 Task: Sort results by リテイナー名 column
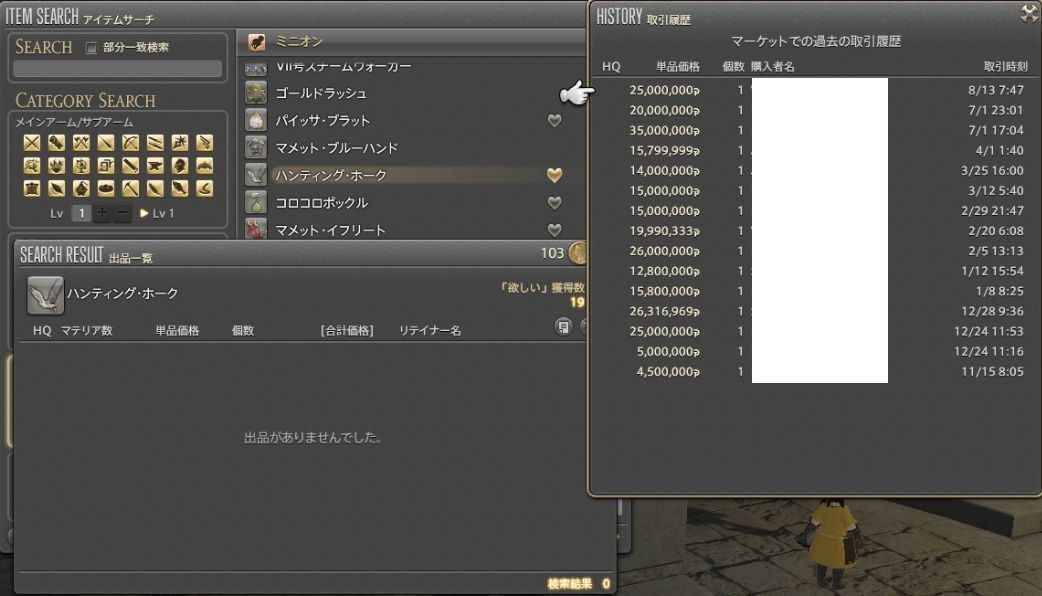430,330
